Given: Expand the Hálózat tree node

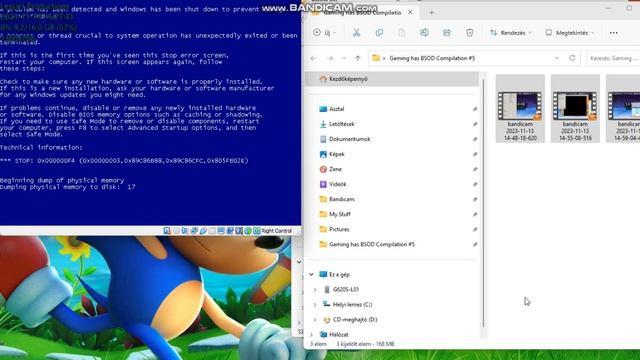Looking at the screenshot, I should [311, 335].
